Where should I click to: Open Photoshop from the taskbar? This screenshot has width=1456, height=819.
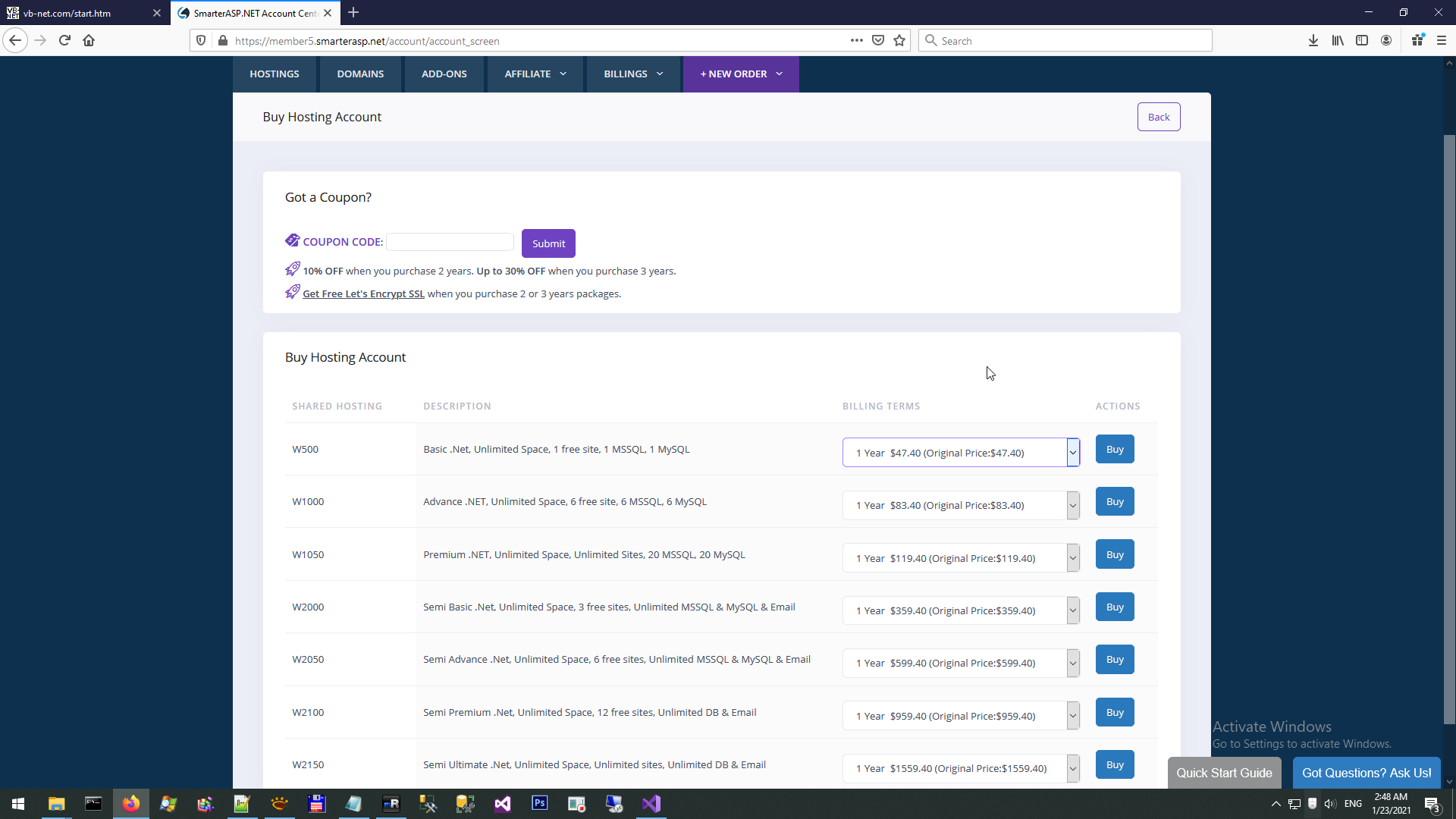(539, 803)
